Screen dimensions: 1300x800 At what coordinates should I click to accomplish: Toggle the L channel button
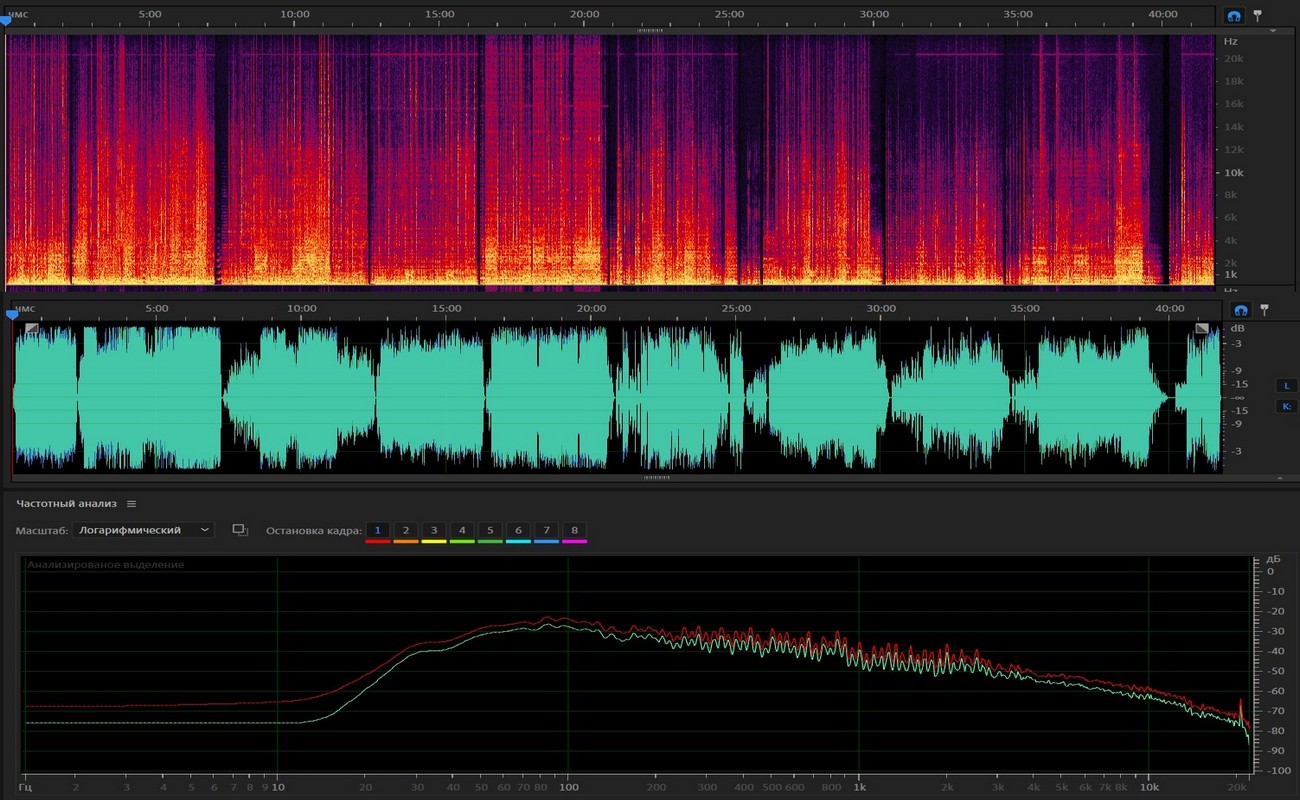1287,386
